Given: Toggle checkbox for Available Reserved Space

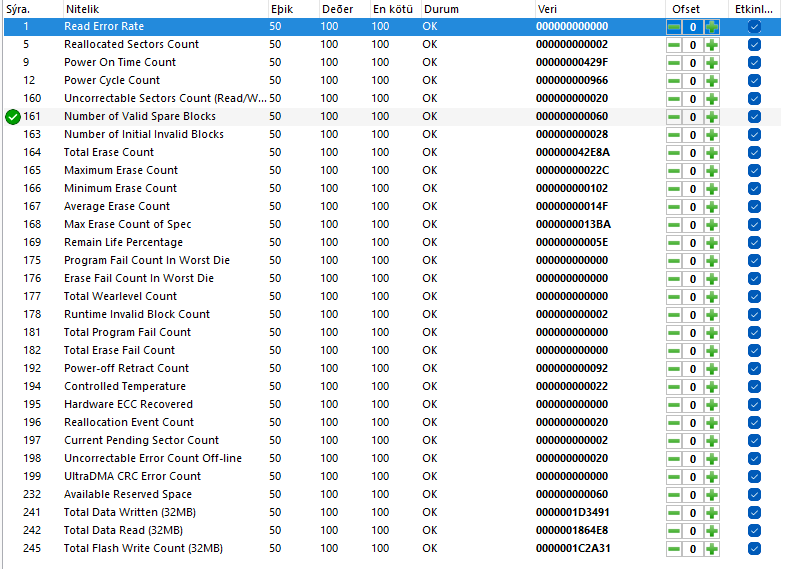Looking at the screenshot, I should point(754,495).
